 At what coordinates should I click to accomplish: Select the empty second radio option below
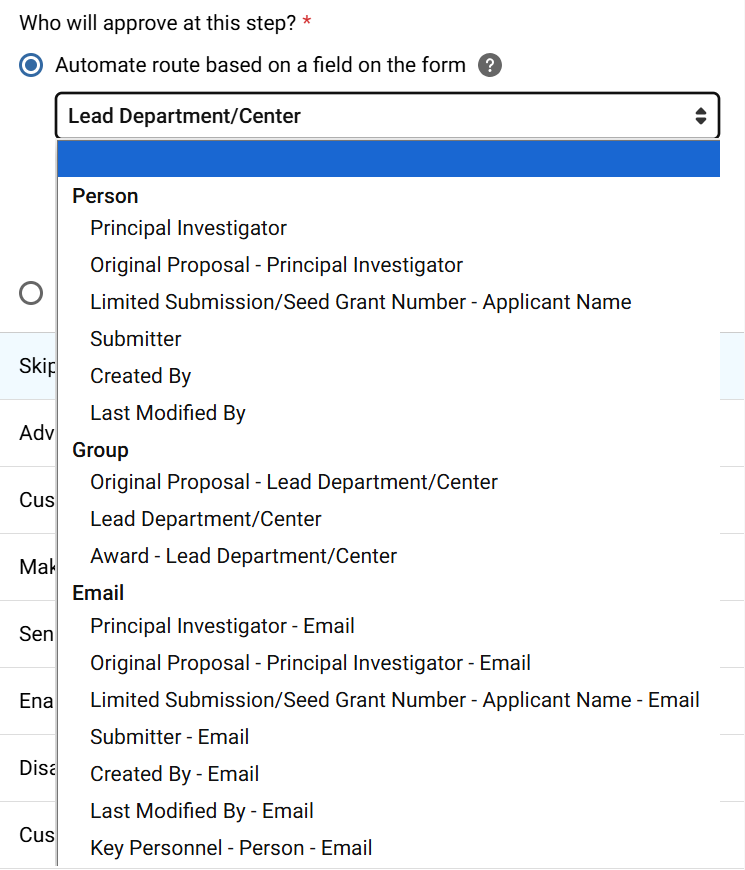[x=31, y=293]
